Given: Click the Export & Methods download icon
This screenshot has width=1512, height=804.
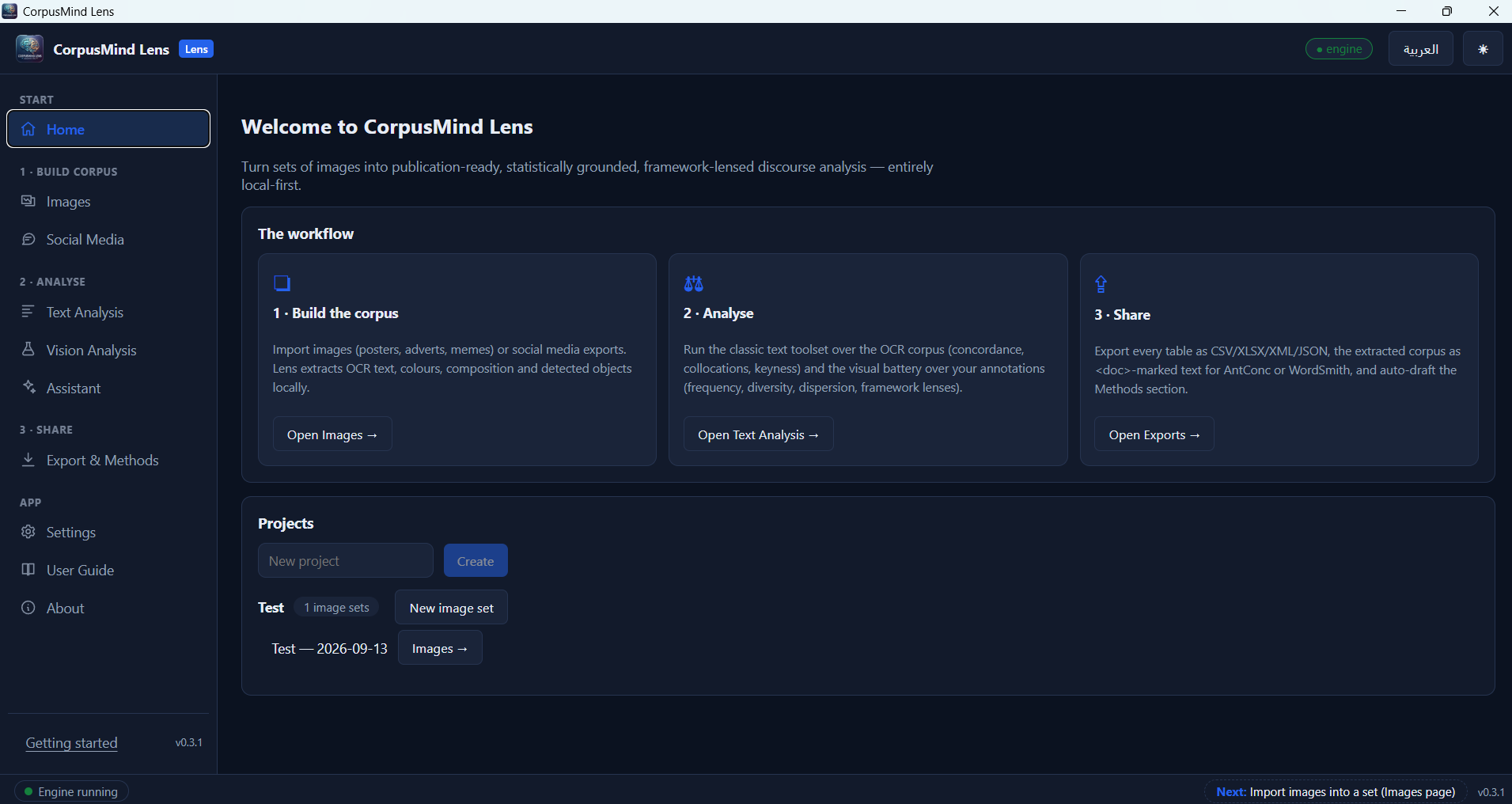Looking at the screenshot, I should coord(28,460).
